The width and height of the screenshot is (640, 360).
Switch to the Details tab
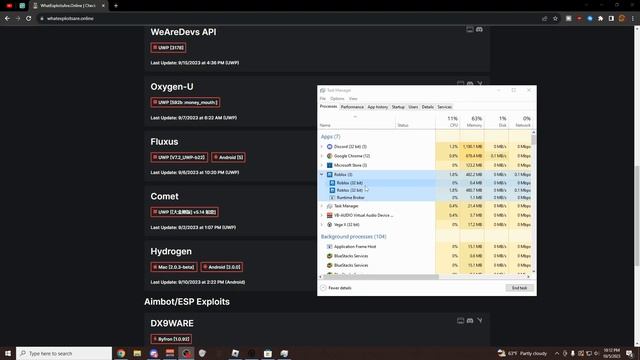tap(427, 107)
